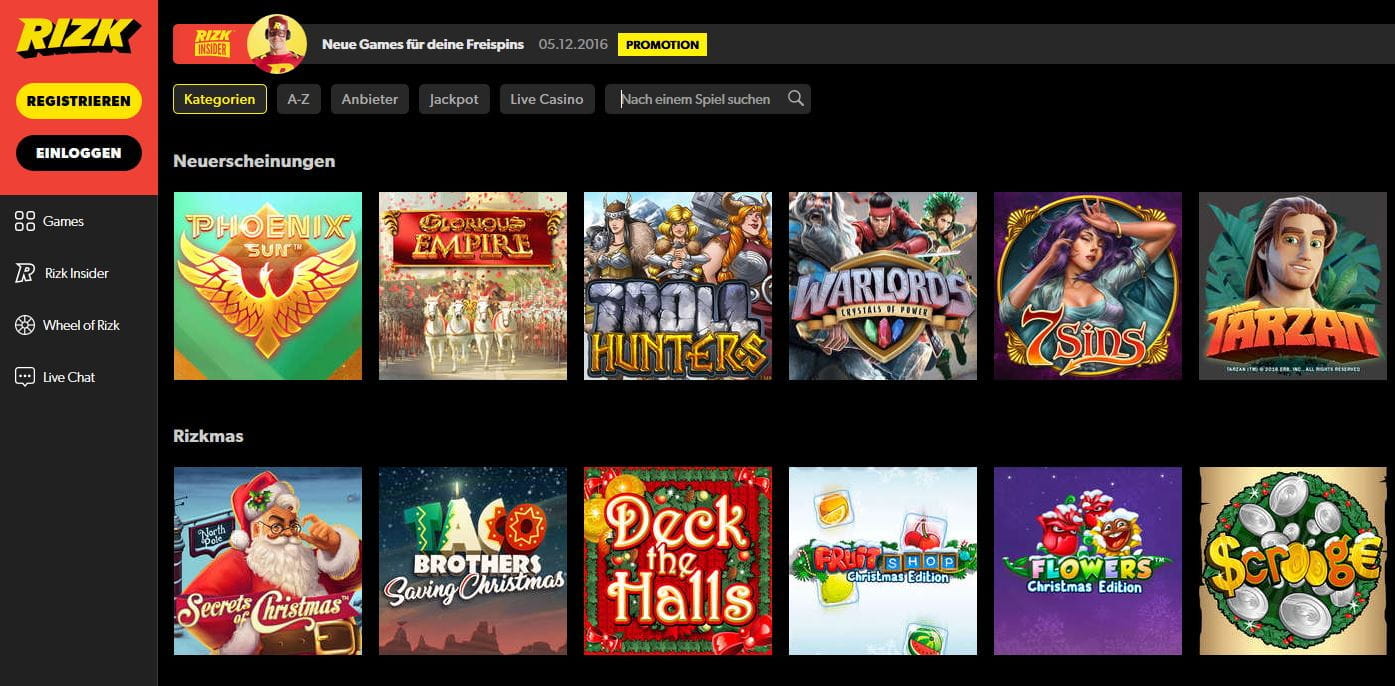Click the yellow Promotion label
The image size is (1395, 686).
[662, 44]
